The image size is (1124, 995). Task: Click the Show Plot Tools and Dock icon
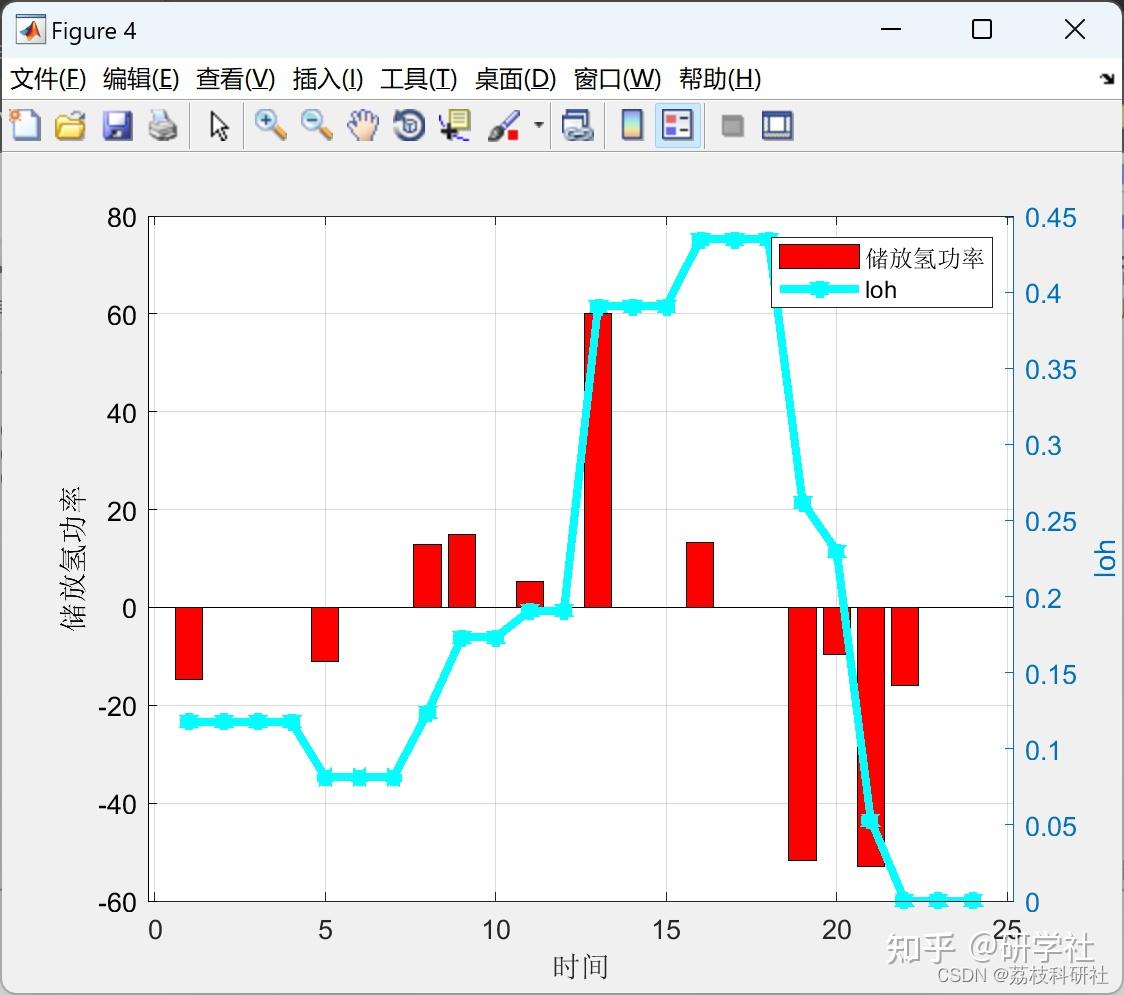point(777,125)
